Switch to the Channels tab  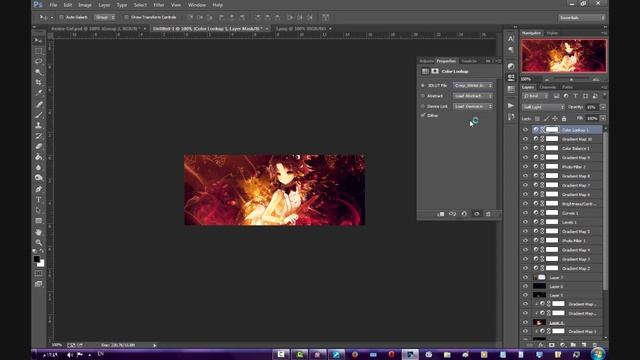click(x=548, y=87)
